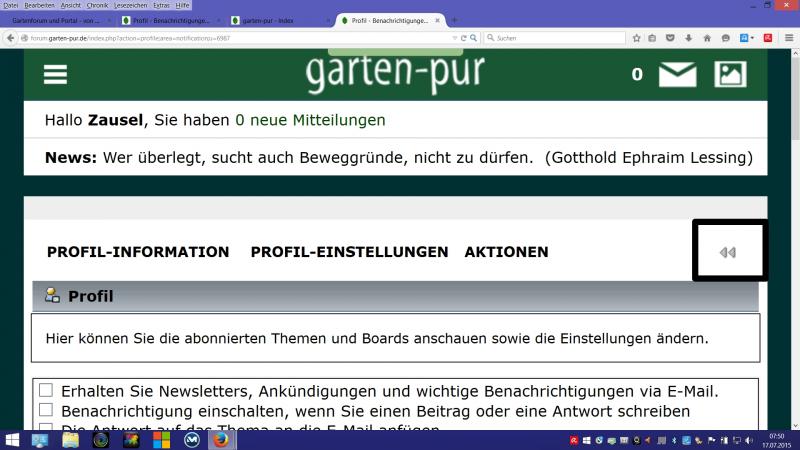Viewport: 800px width, 450px height.
Task: Open messages via the envelope icon
Action: [677, 75]
